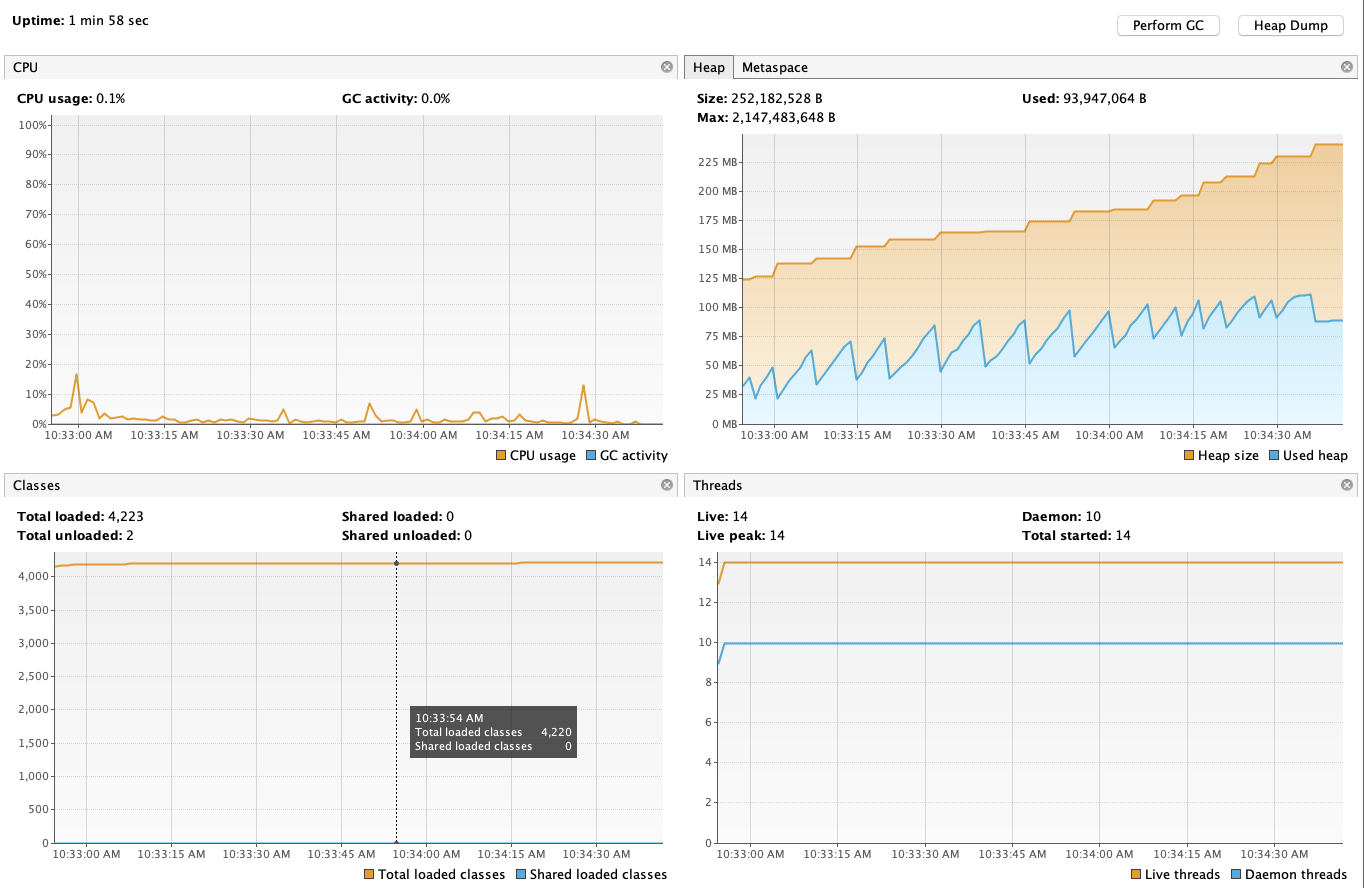Close the Threads panel
The width and height of the screenshot is (1364, 888).
[x=1346, y=485]
